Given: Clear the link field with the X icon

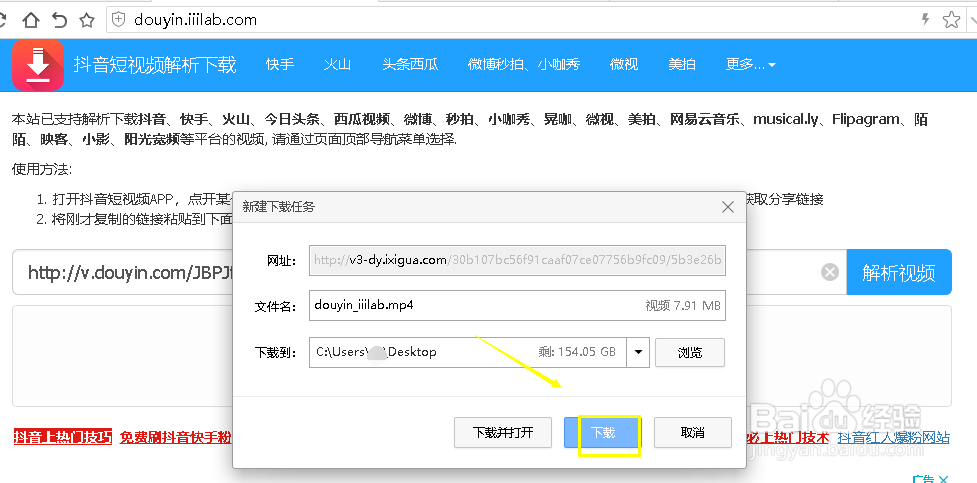Looking at the screenshot, I should pyautogui.click(x=830, y=272).
